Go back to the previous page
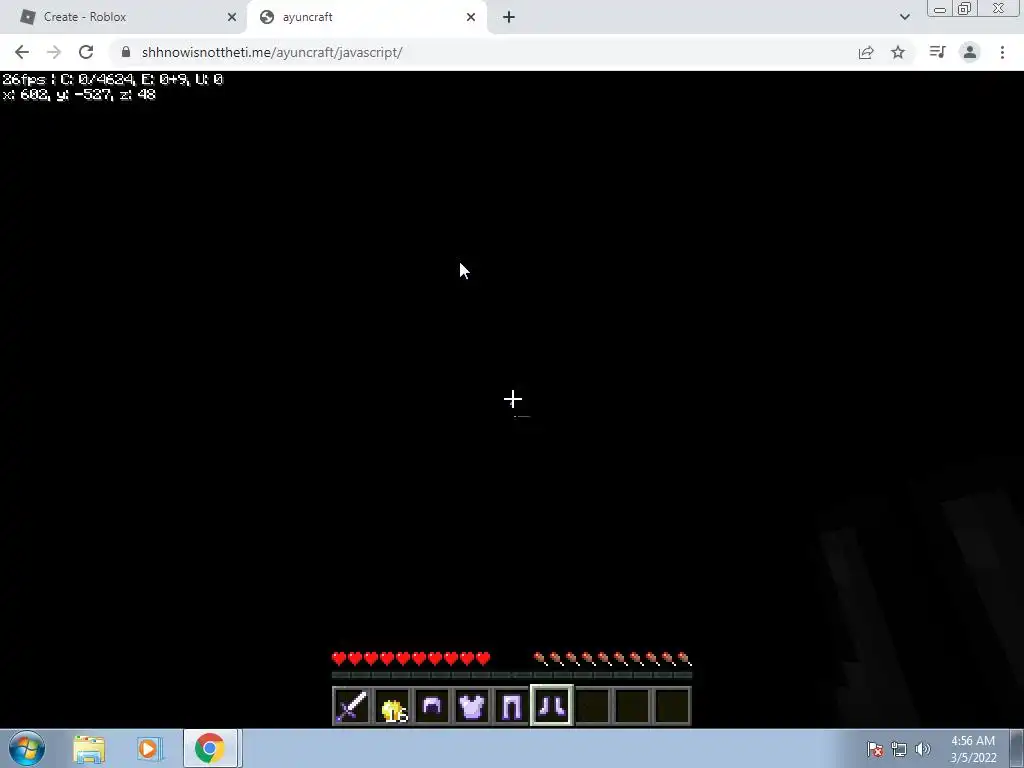1024x768 pixels. (x=22, y=52)
